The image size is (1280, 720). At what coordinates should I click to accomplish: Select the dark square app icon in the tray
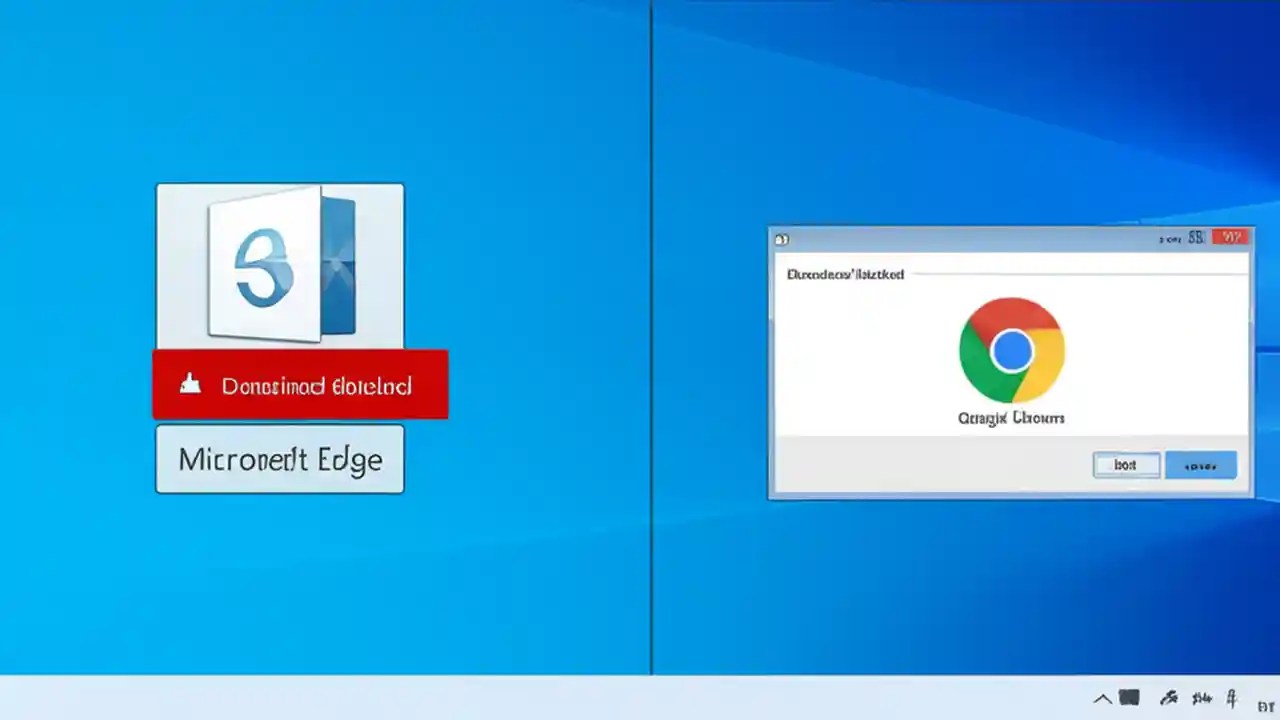point(1128,697)
